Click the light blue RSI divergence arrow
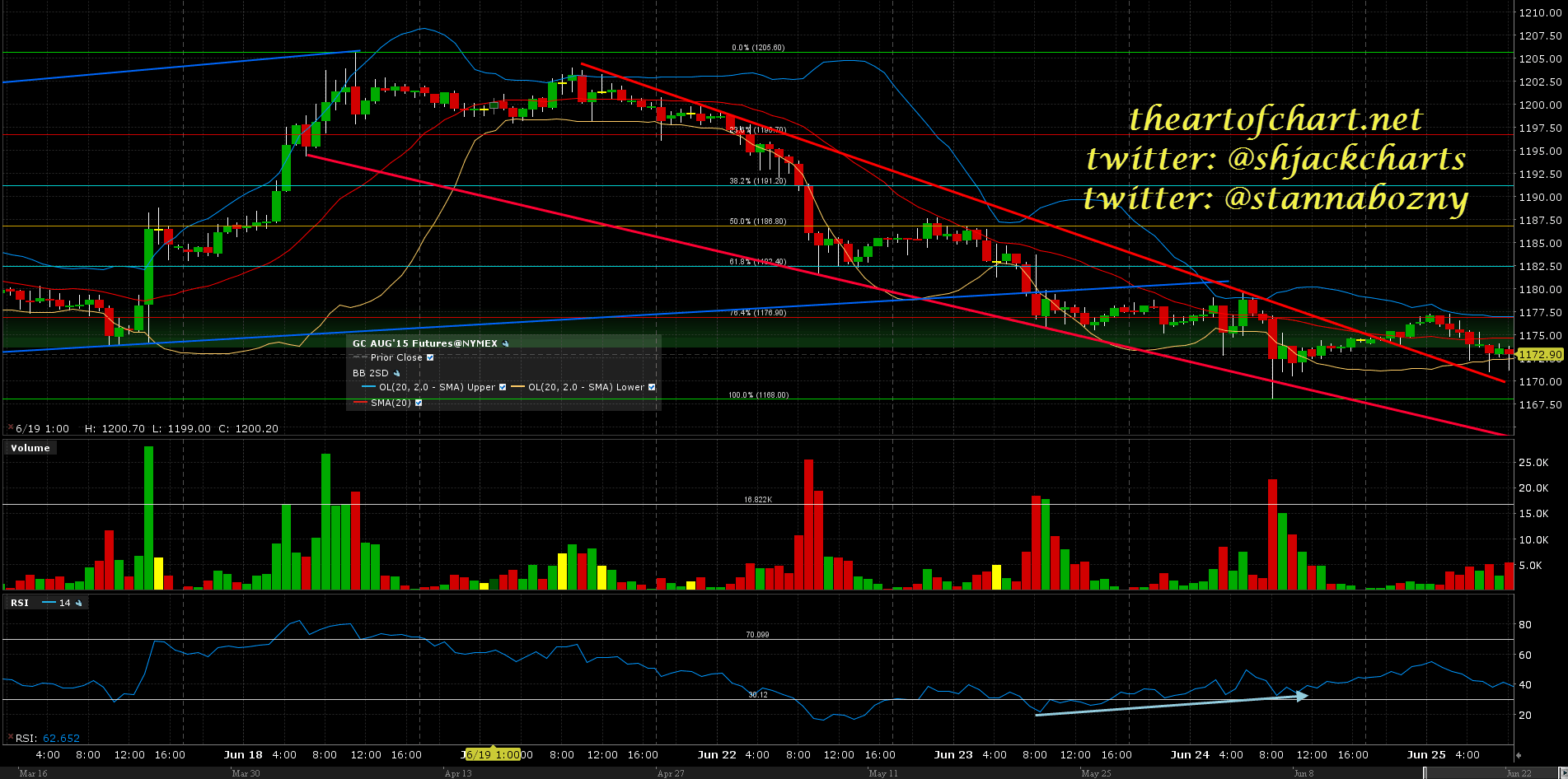This screenshot has height=779, width=1568. [1172, 705]
